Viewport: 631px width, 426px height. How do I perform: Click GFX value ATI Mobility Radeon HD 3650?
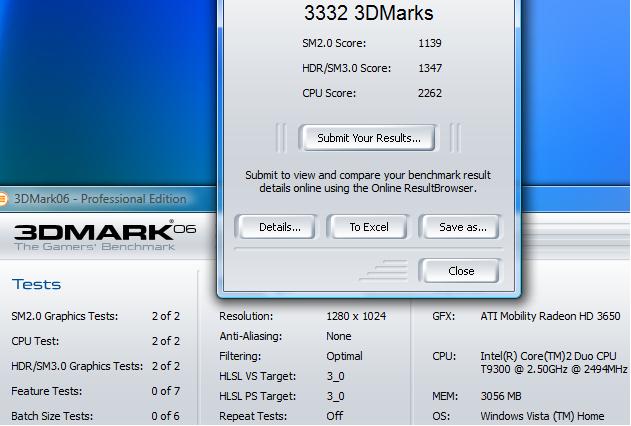(x=550, y=316)
